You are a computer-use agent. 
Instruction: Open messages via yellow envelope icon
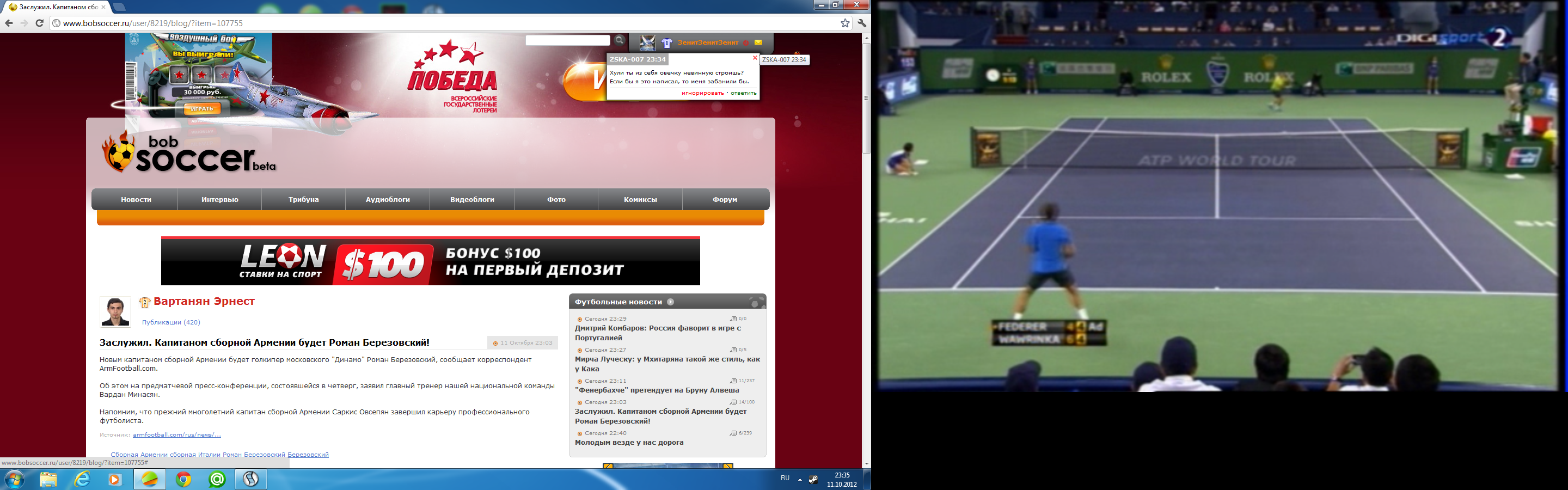point(758,42)
